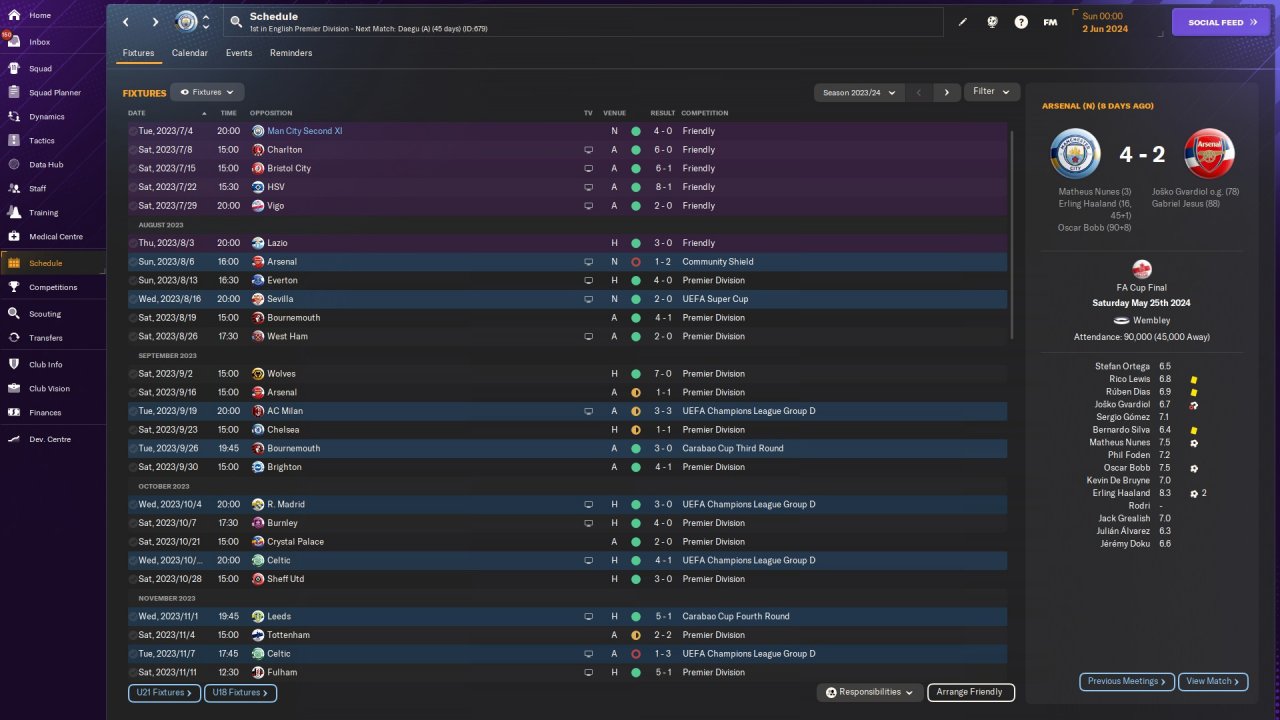Switch to the Reminders tab
1280x720 pixels.
tap(291, 53)
